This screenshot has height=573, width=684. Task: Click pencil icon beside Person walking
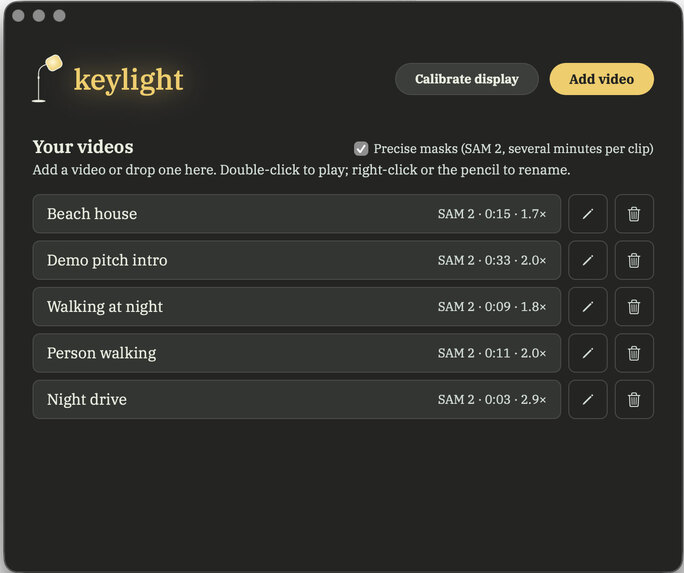tap(588, 353)
